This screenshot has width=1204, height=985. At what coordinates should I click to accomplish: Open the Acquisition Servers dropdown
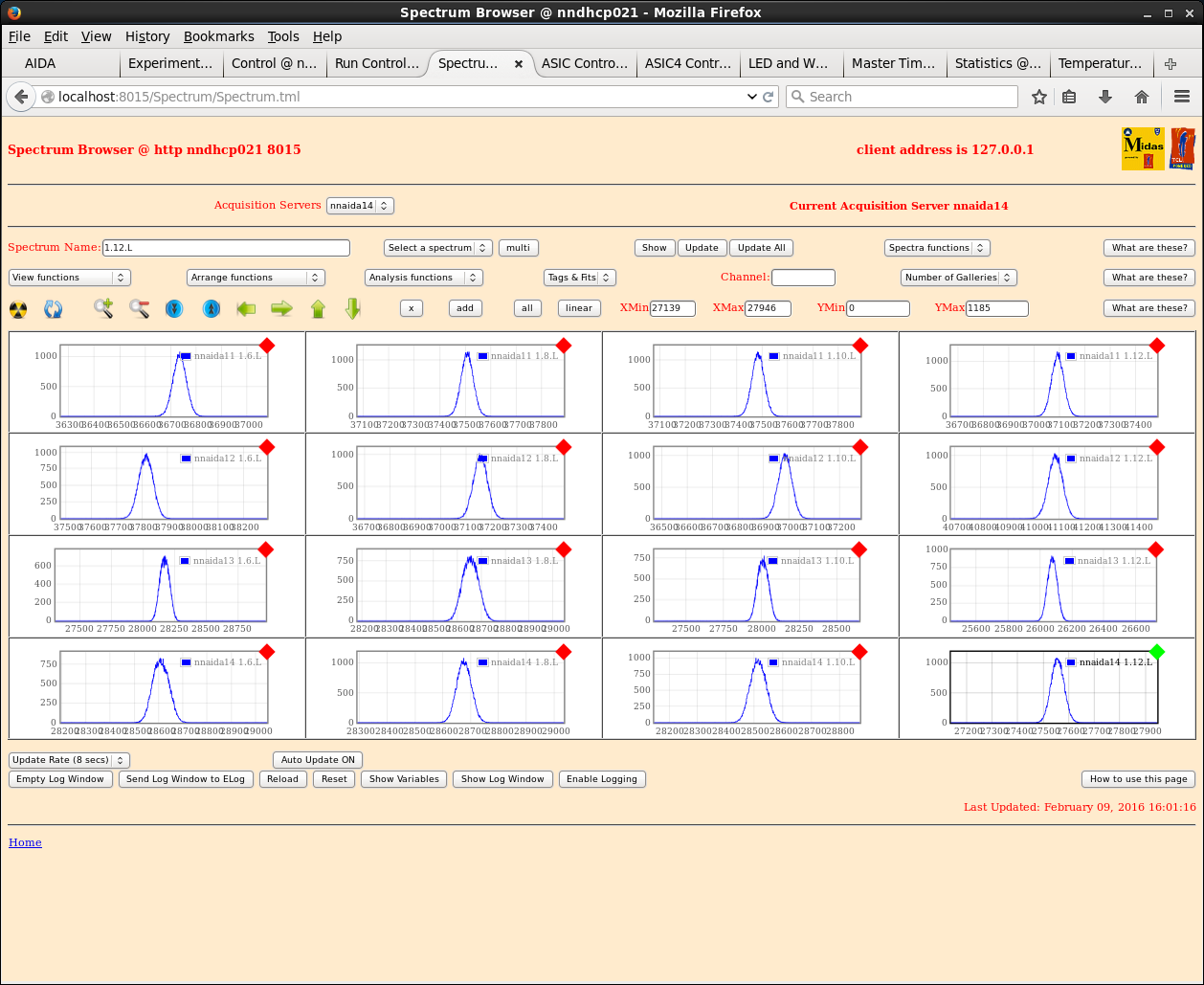coord(360,206)
